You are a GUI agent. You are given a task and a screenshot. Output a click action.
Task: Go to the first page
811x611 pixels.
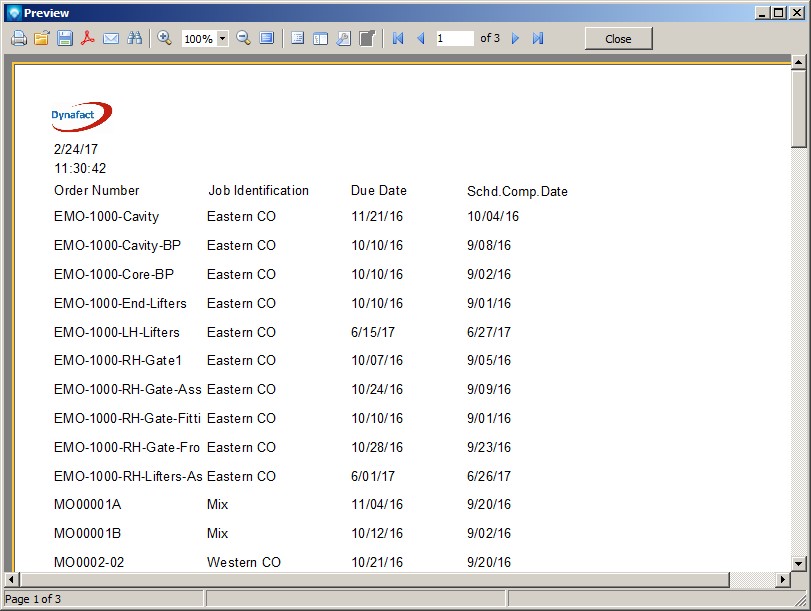pyautogui.click(x=398, y=38)
